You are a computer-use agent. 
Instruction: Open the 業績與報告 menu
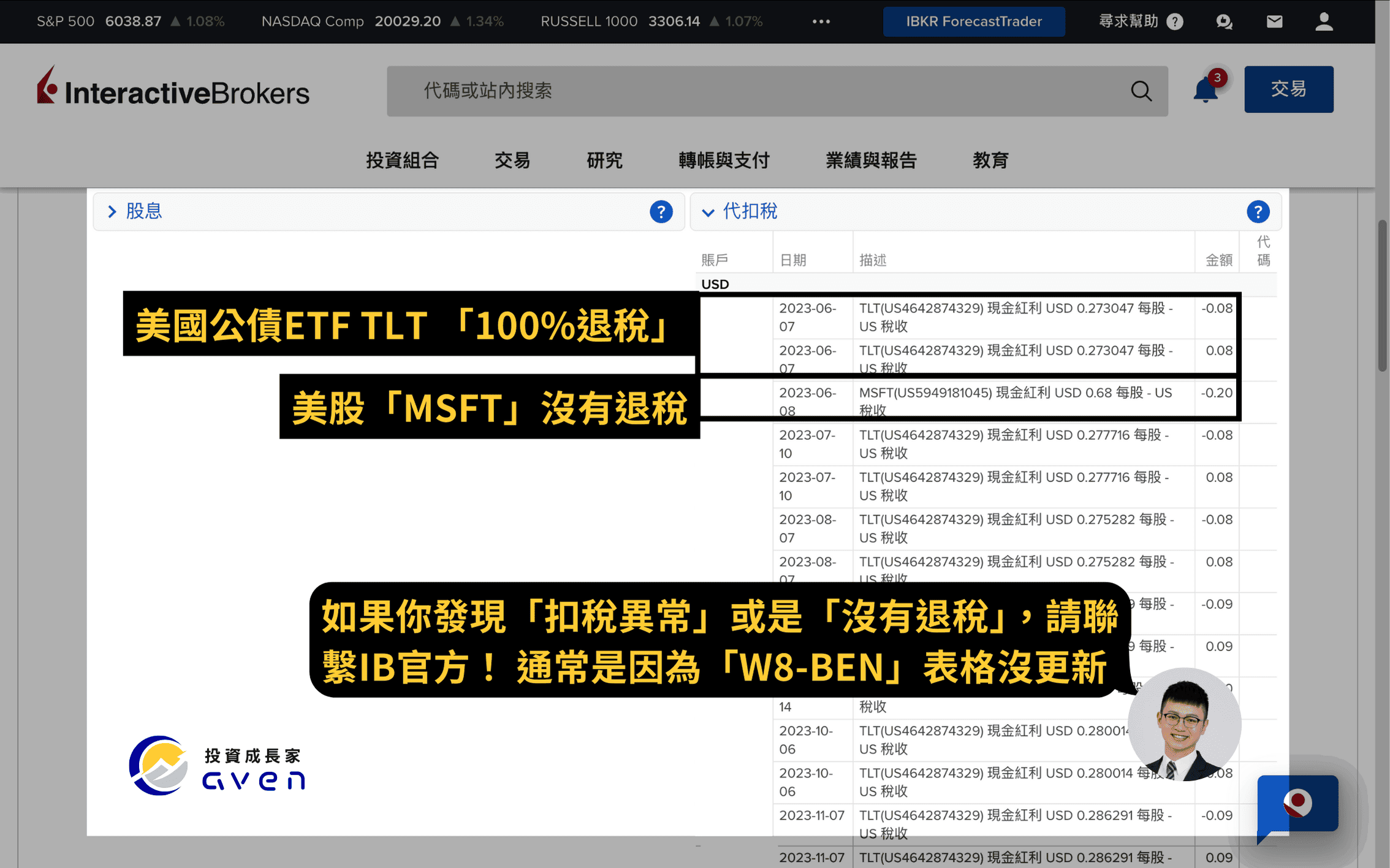pyautogui.click(x=871, y=160)
